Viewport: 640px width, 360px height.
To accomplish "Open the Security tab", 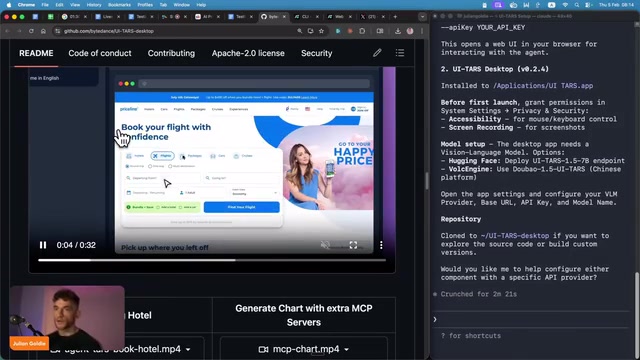I will tap(317, 53).
